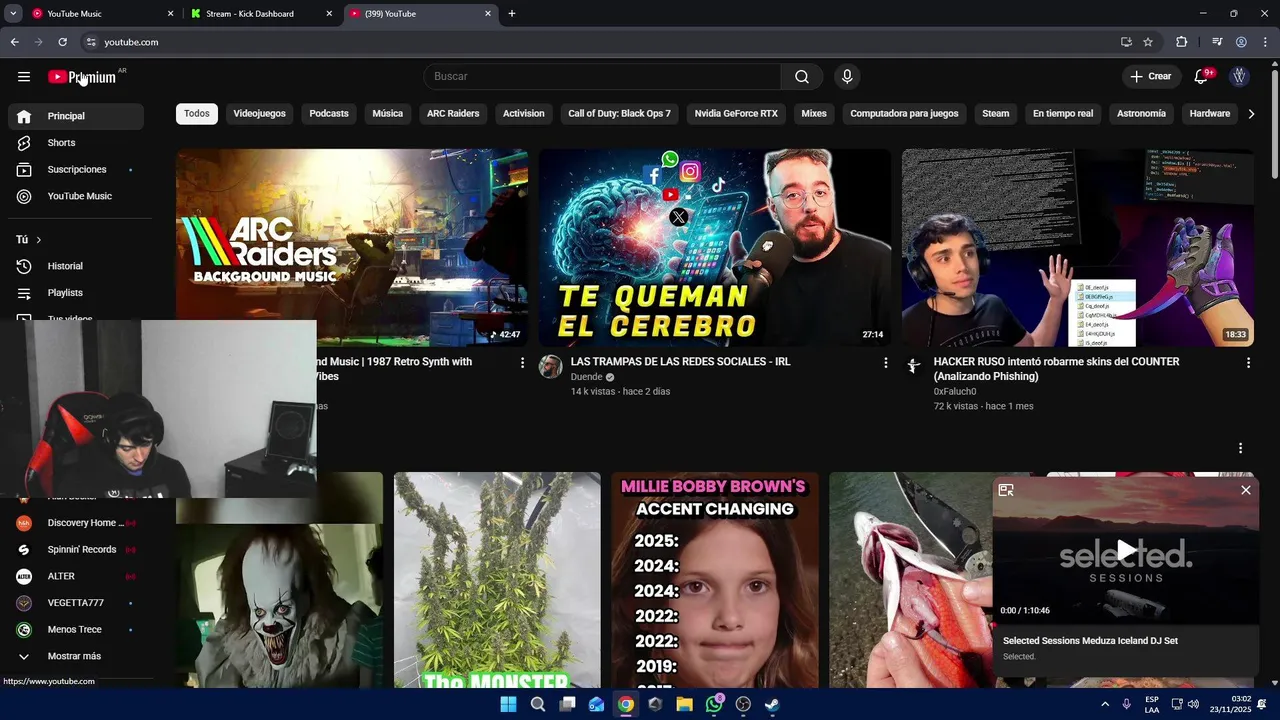1280x720 pixels.
Task: Open Windows taskbar search
Action: pos(538,704)
